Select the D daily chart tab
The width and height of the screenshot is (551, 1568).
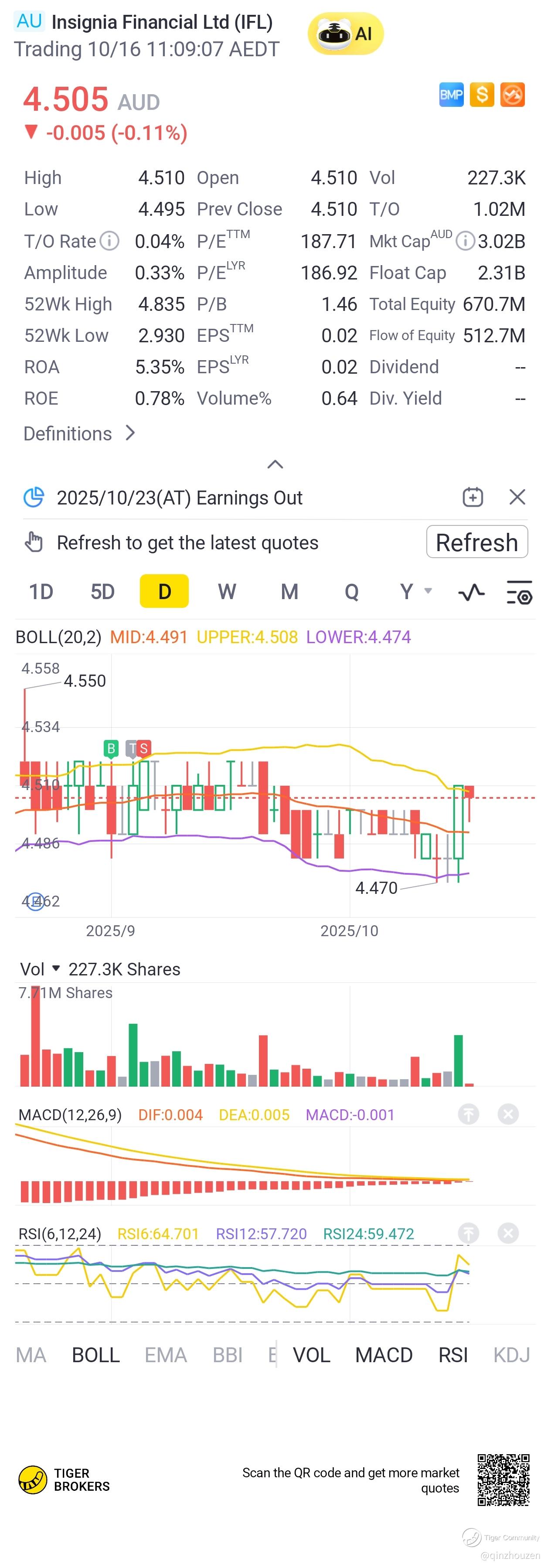(164, 591)
